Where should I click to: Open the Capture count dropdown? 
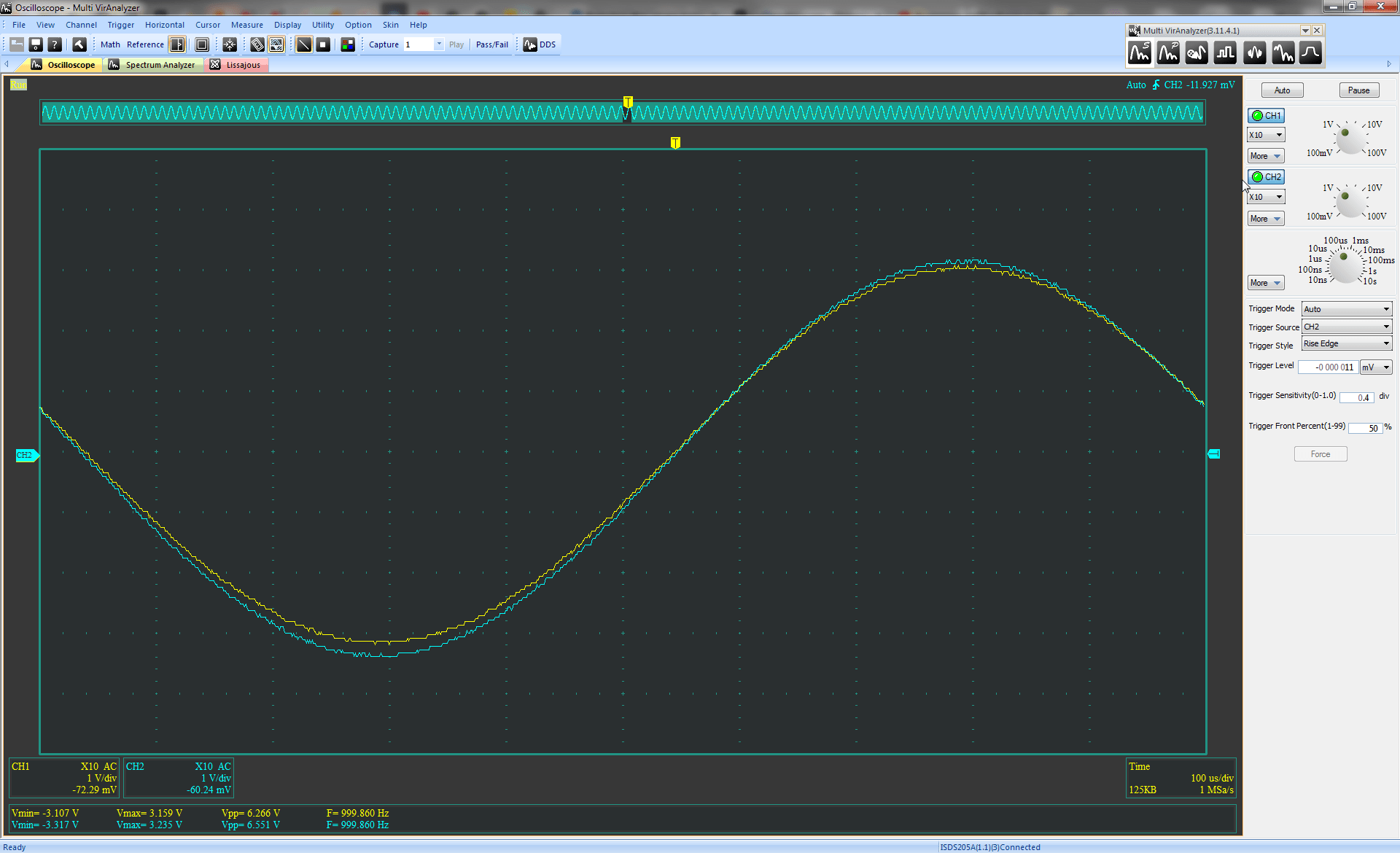pyautogui.click(x=439, y=44)
